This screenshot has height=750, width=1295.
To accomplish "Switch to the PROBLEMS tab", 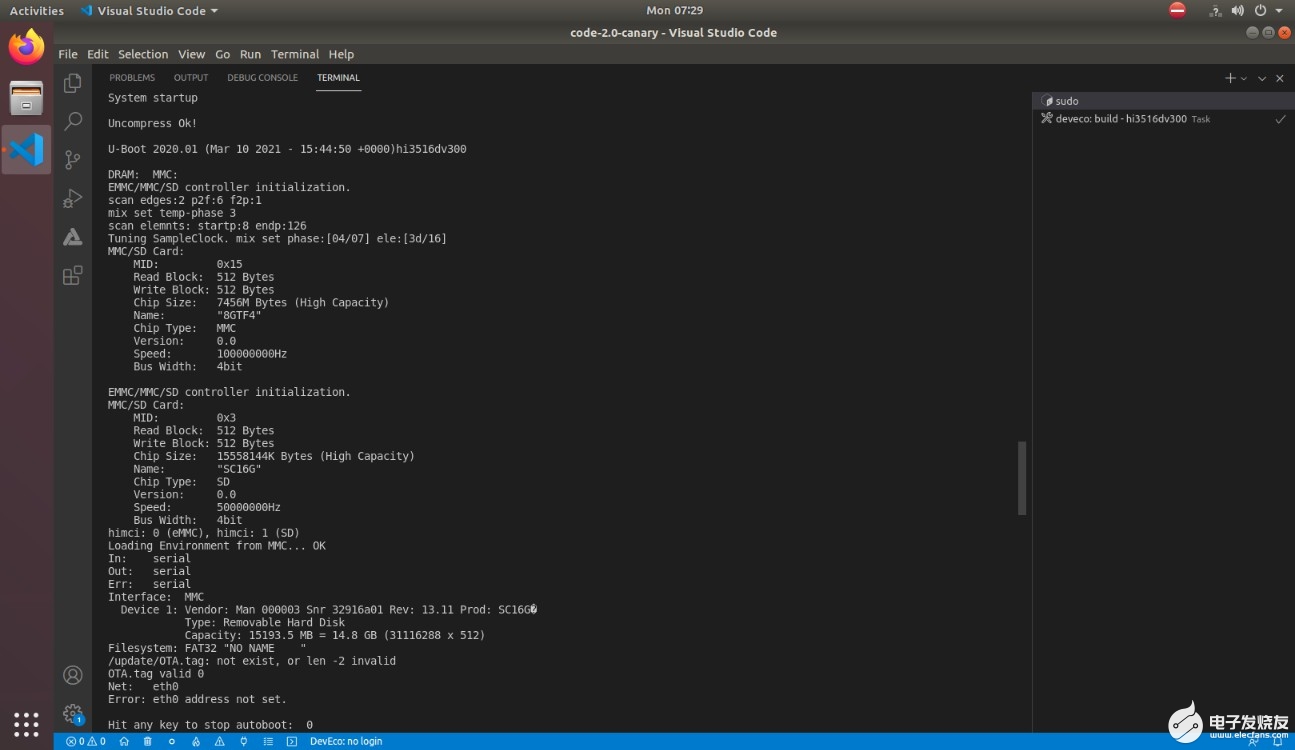I will click(132, 78).
